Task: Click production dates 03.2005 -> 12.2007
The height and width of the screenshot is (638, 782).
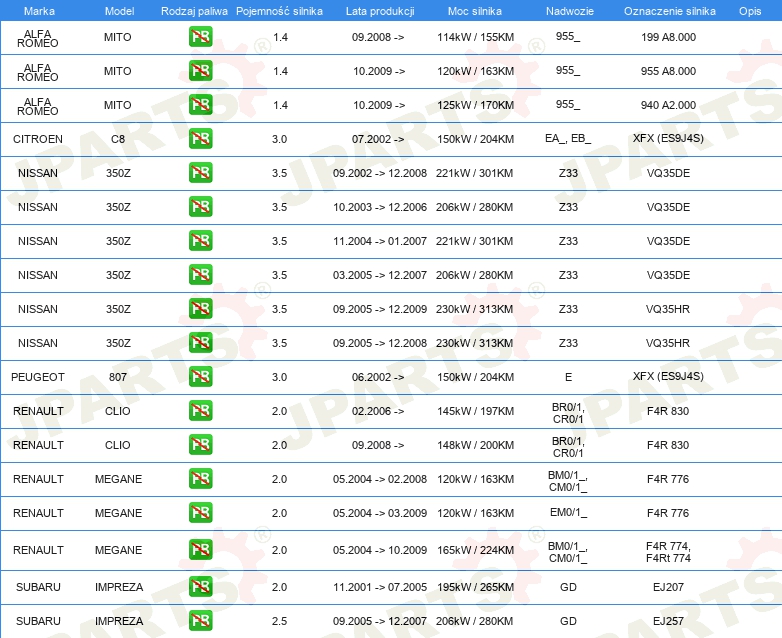Action: click(380, 275)
